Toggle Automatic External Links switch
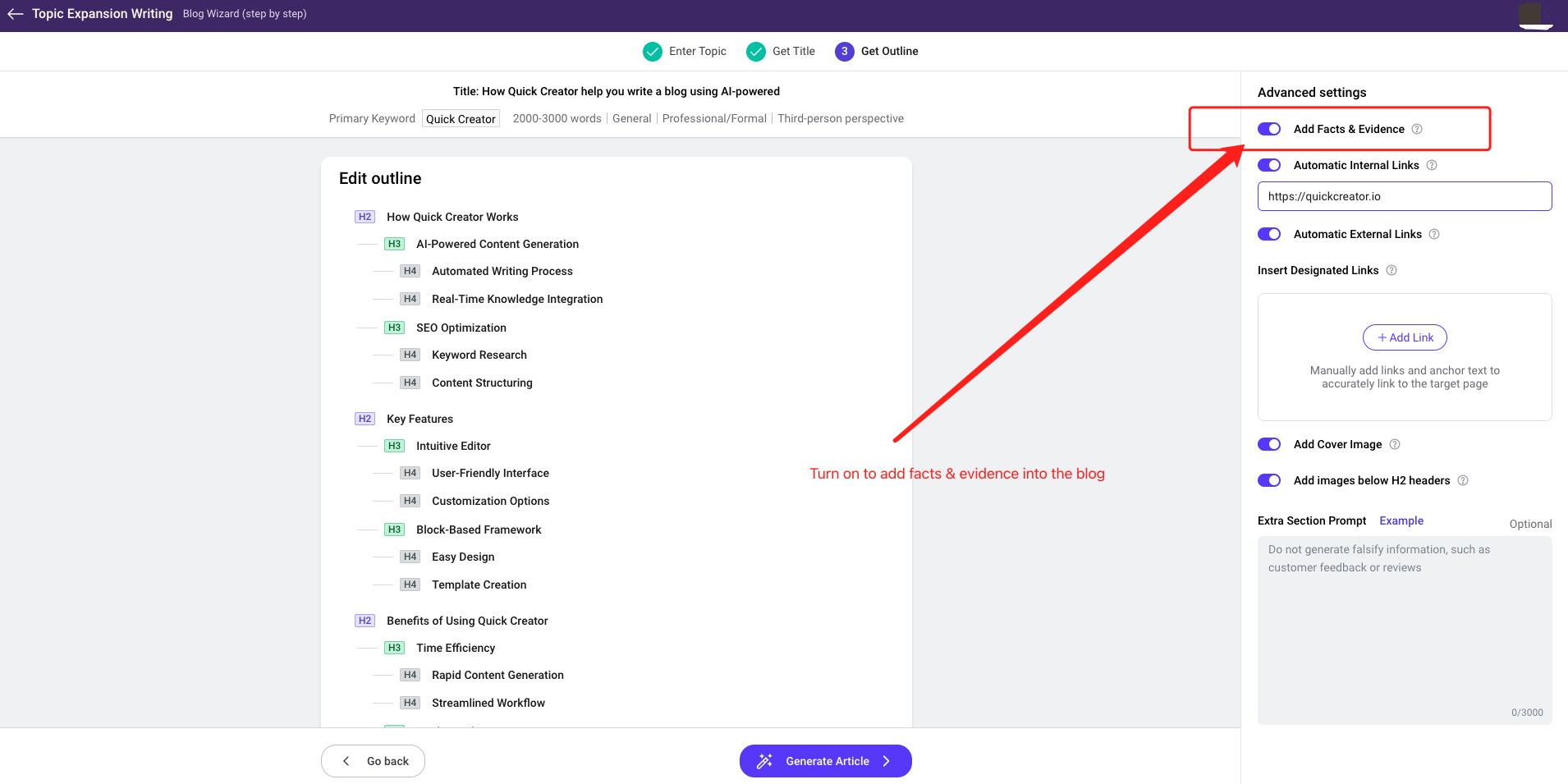Viewport: 1568px width, 784px height. pyautogui.click(x=1269, y=234)
